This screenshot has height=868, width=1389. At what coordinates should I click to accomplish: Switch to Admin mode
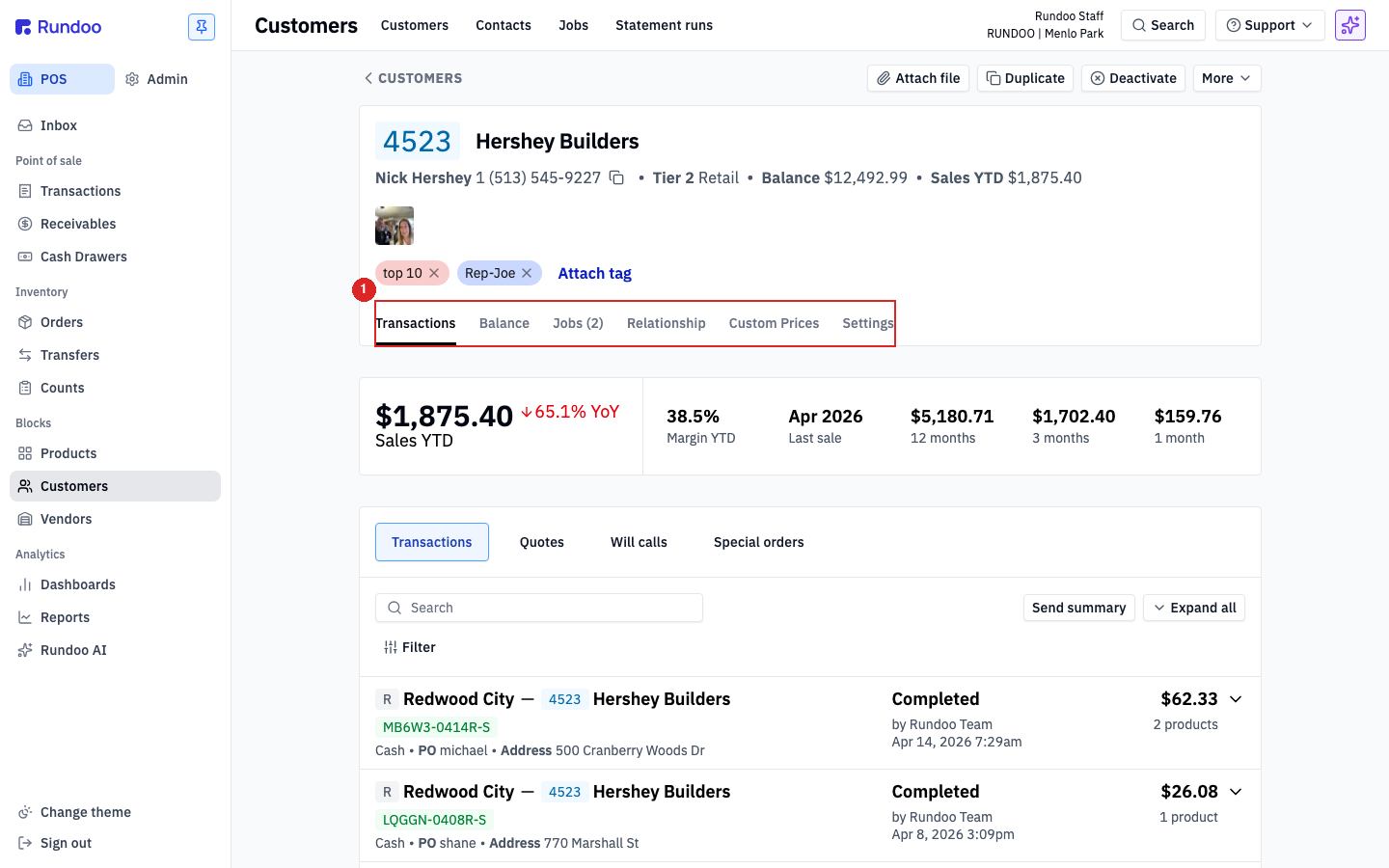(157, 79)
